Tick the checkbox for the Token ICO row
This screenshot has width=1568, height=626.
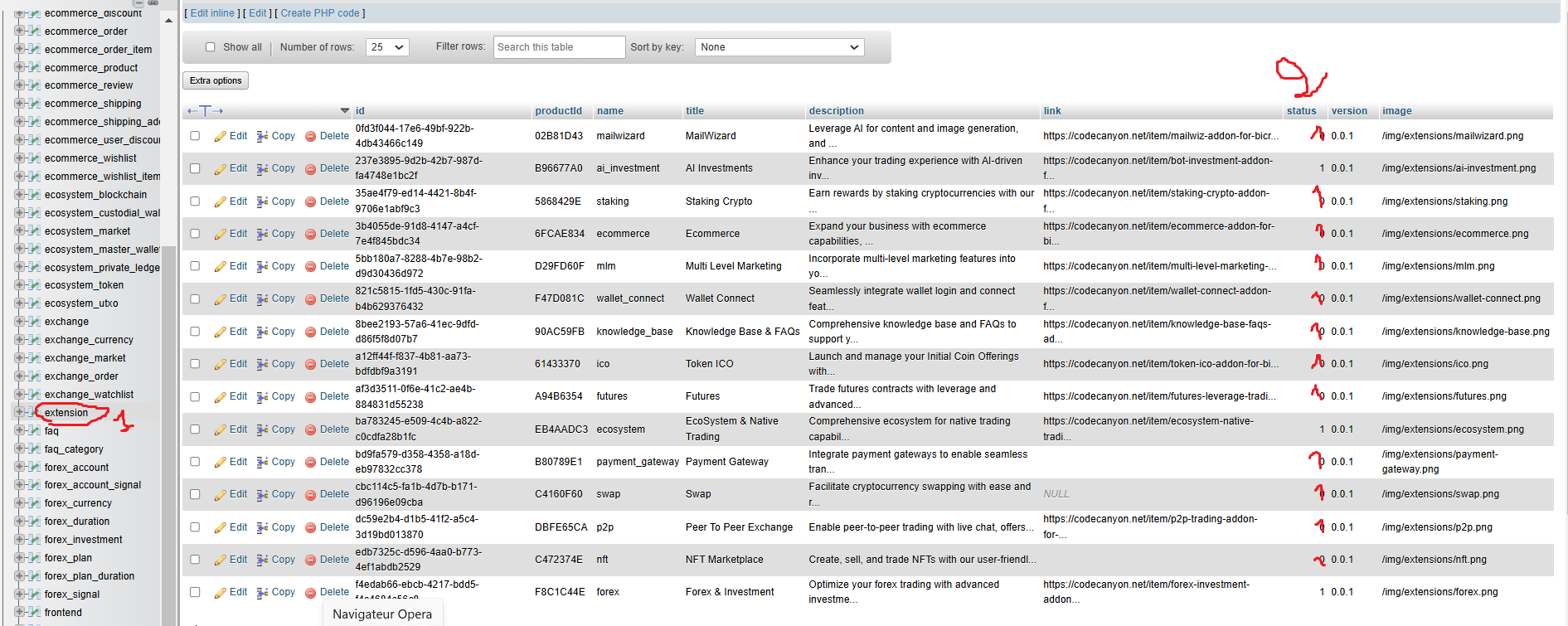195,364
